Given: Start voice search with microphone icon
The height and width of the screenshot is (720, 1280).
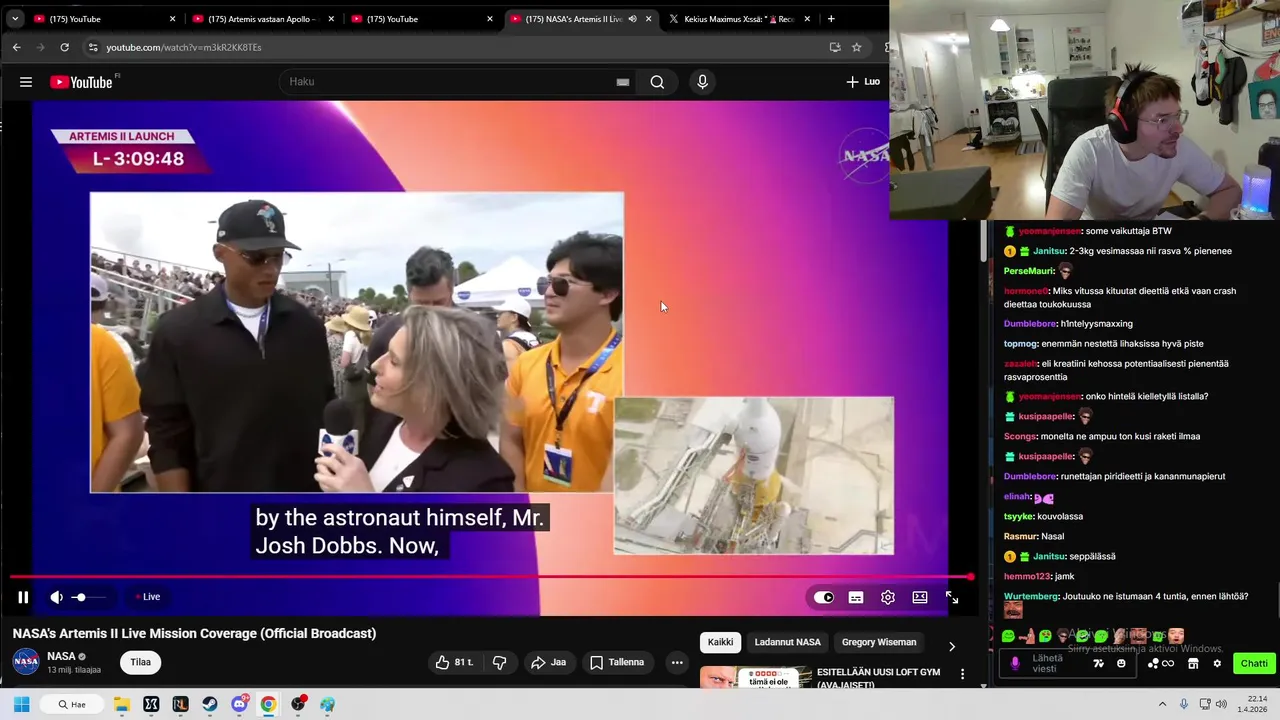Looking at the screenshot, I should coord(702,82).
